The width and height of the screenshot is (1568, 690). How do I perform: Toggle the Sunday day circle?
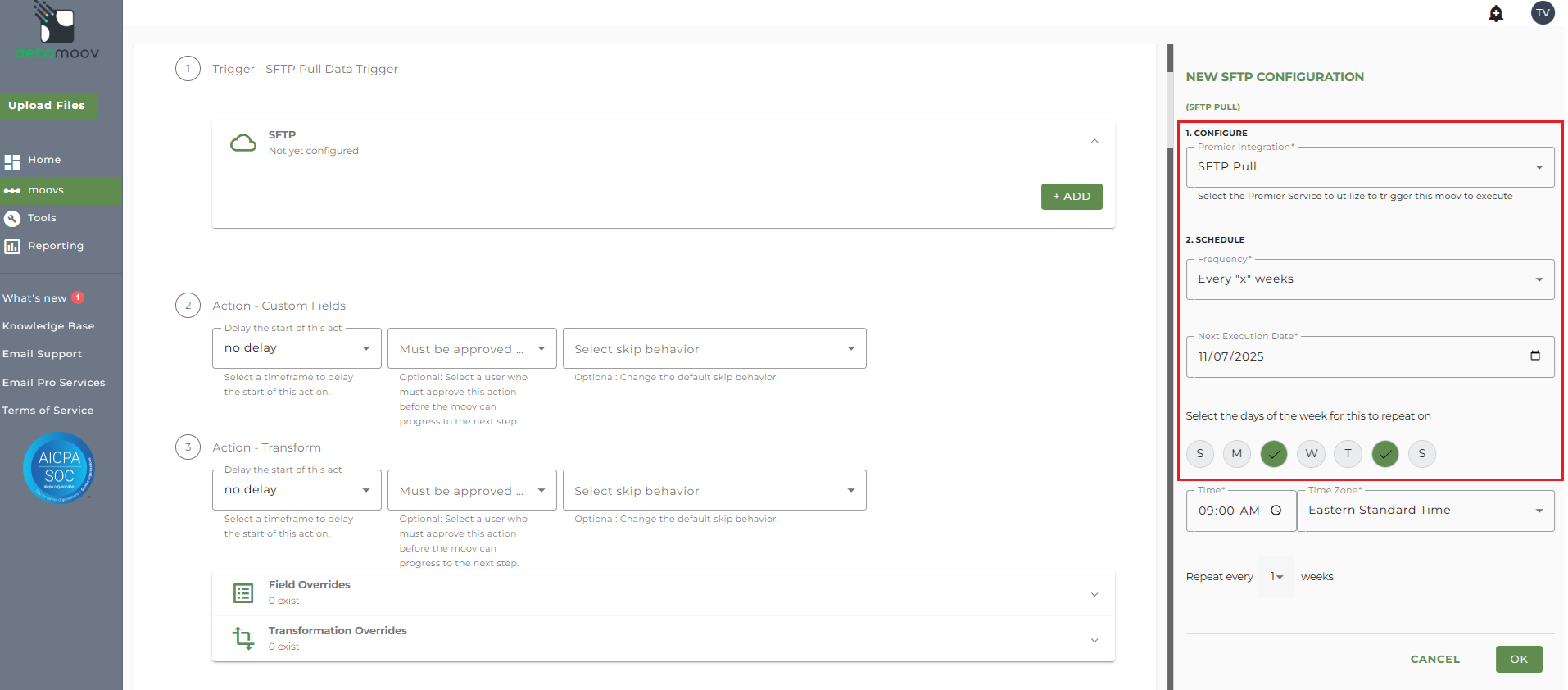[1199, 453]
